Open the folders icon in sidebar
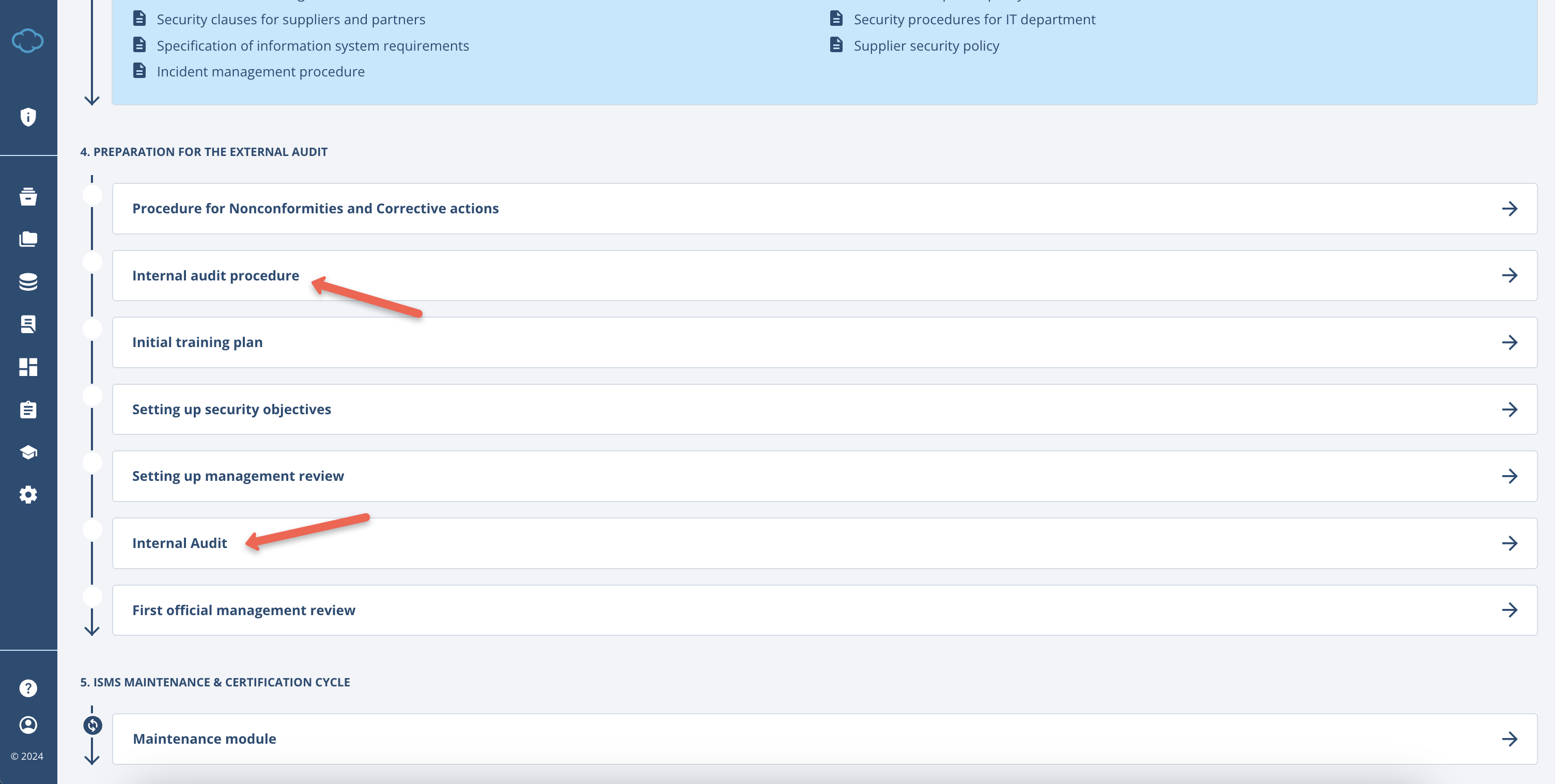The height and width of the screenshot is (784, 1555). 28,239
